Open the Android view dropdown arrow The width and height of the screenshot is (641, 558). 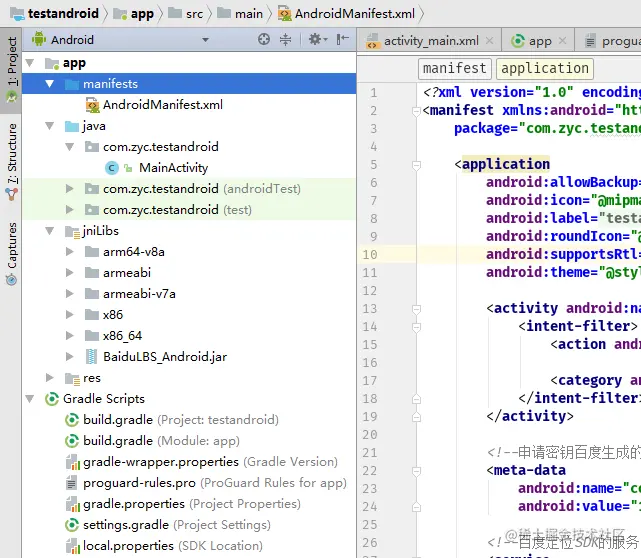point(205,40)
